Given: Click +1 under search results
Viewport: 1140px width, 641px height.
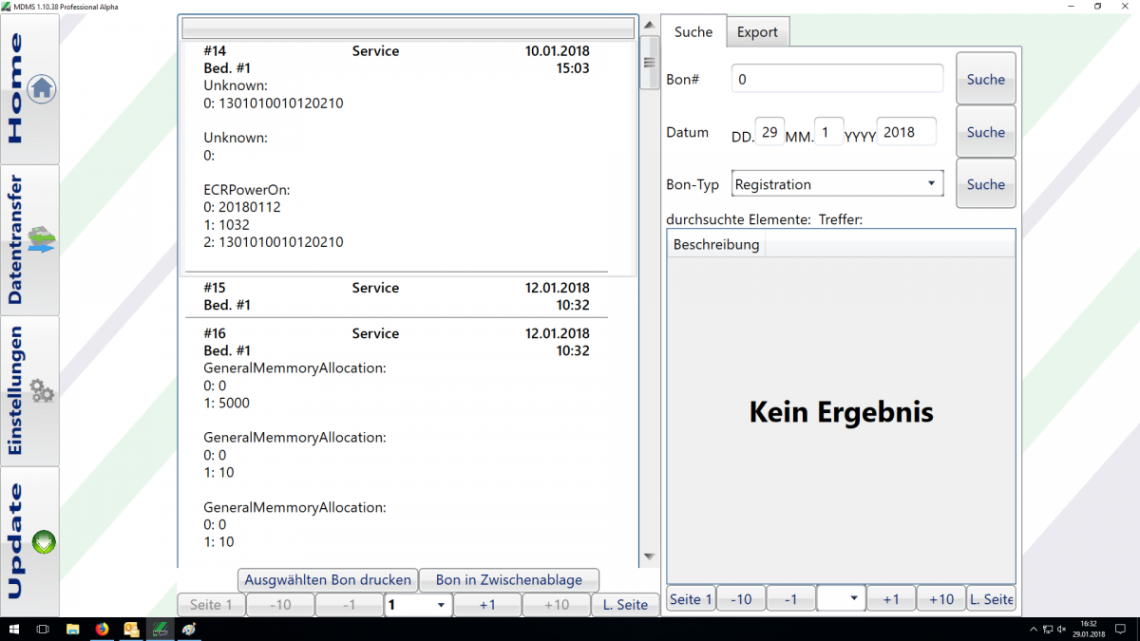Looking at the screenshot, I should 891,599.
